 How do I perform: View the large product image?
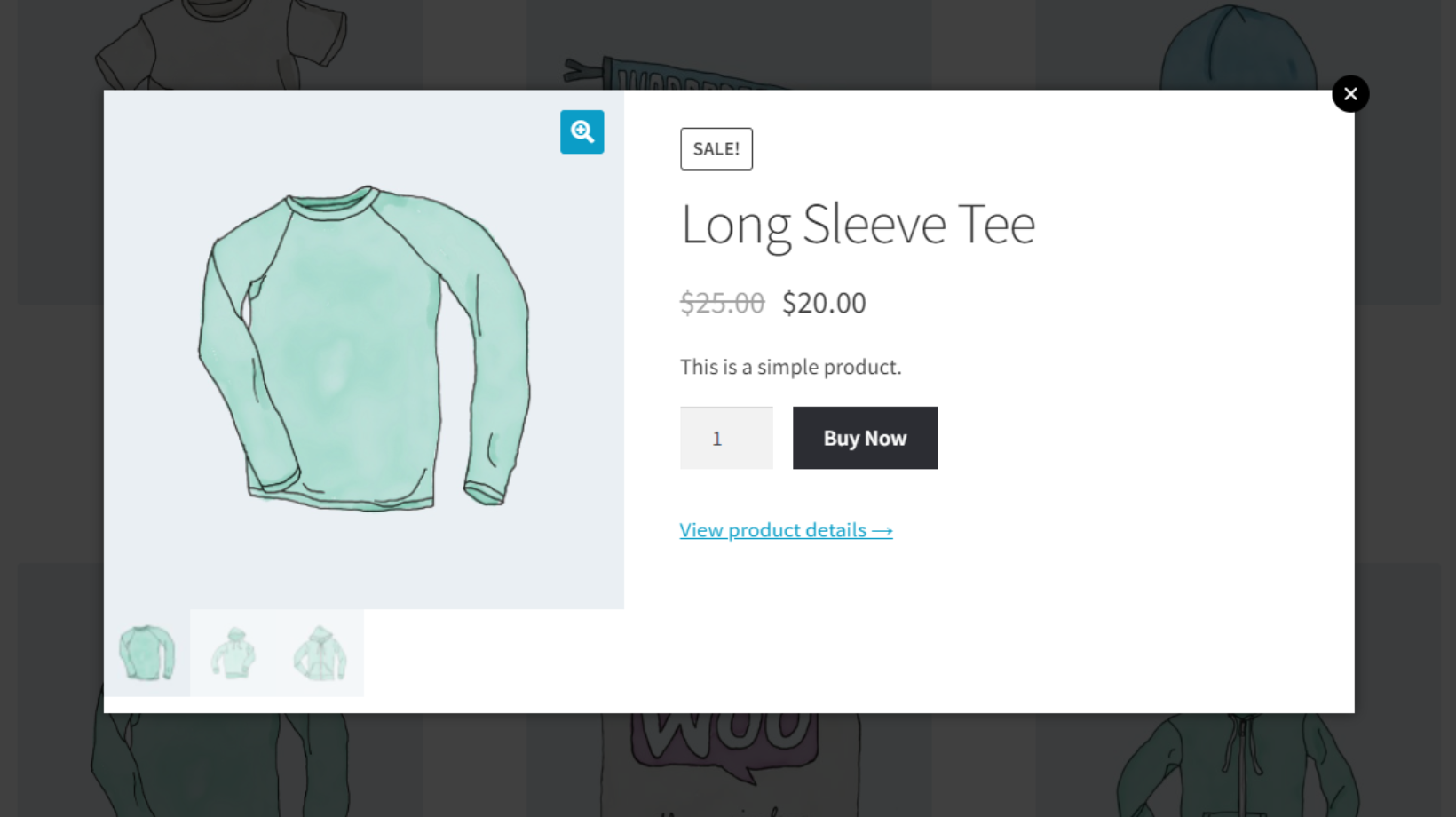[364, 349]
